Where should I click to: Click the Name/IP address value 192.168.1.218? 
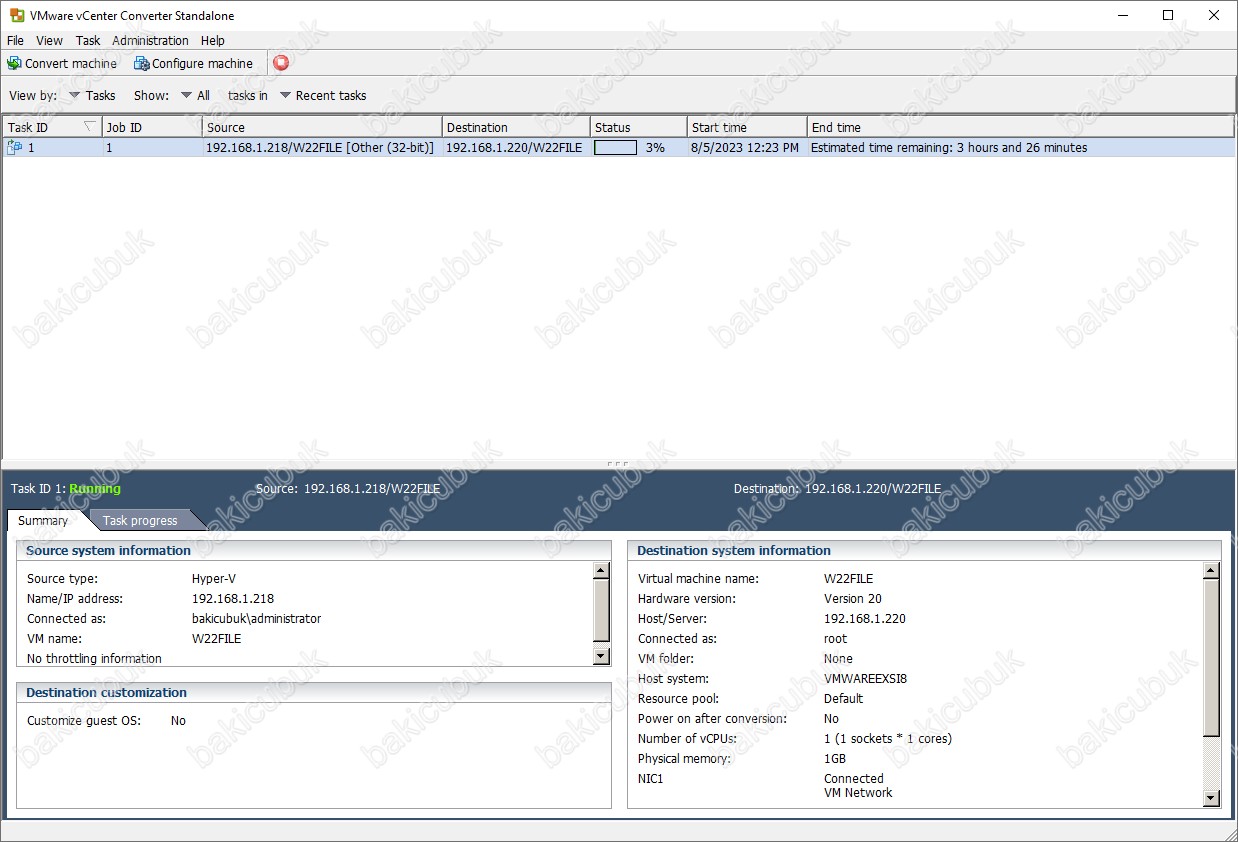[x=233, y=599]
